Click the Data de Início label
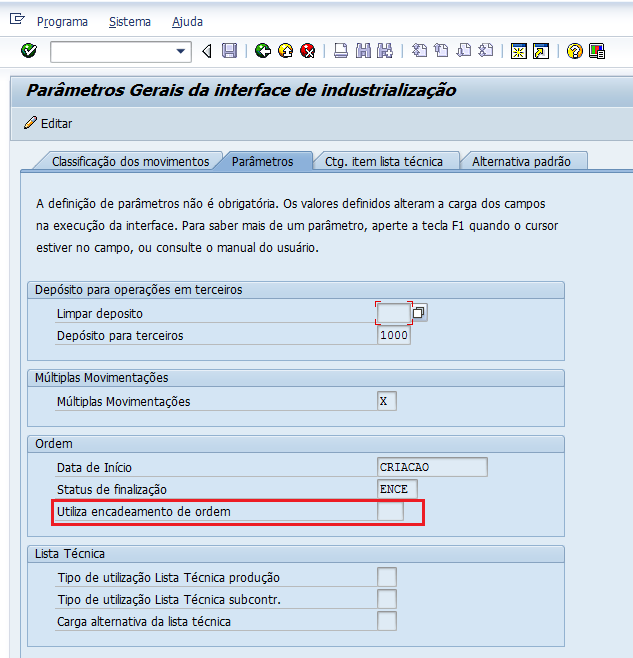Viewport: 633px width, 658px height. (x=94, y=467)
